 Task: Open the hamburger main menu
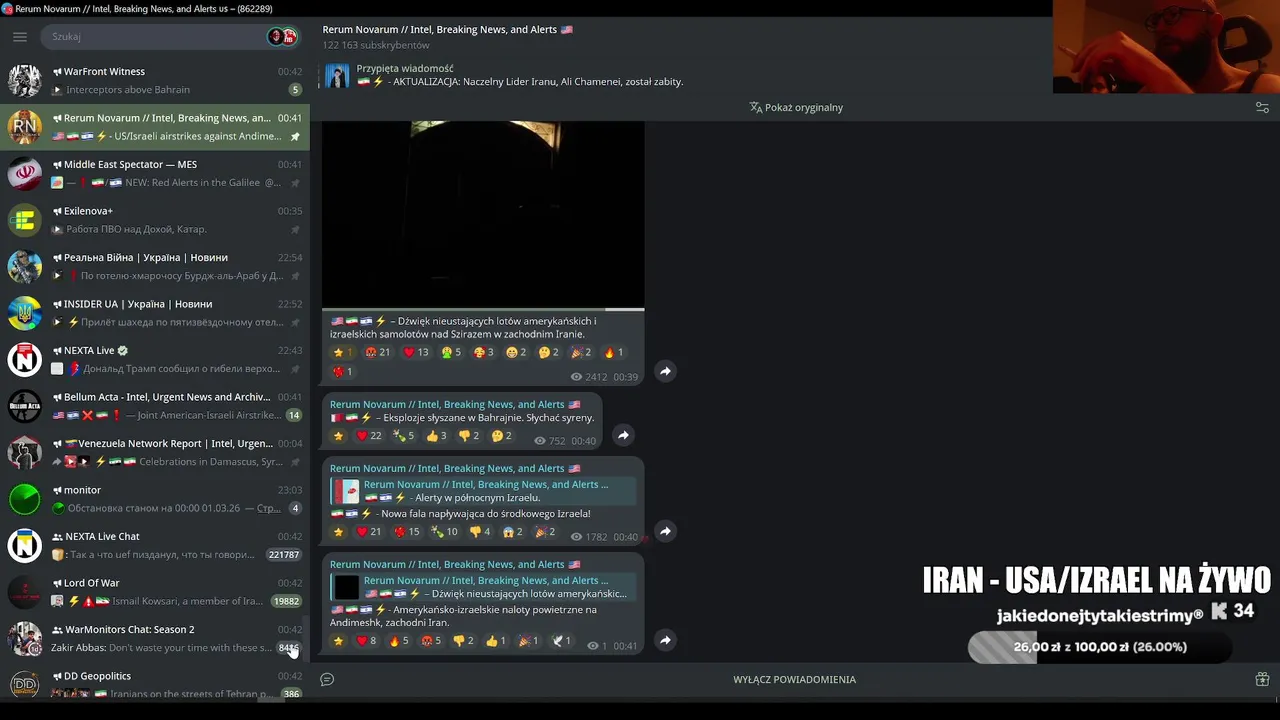(x=20, y=37)
